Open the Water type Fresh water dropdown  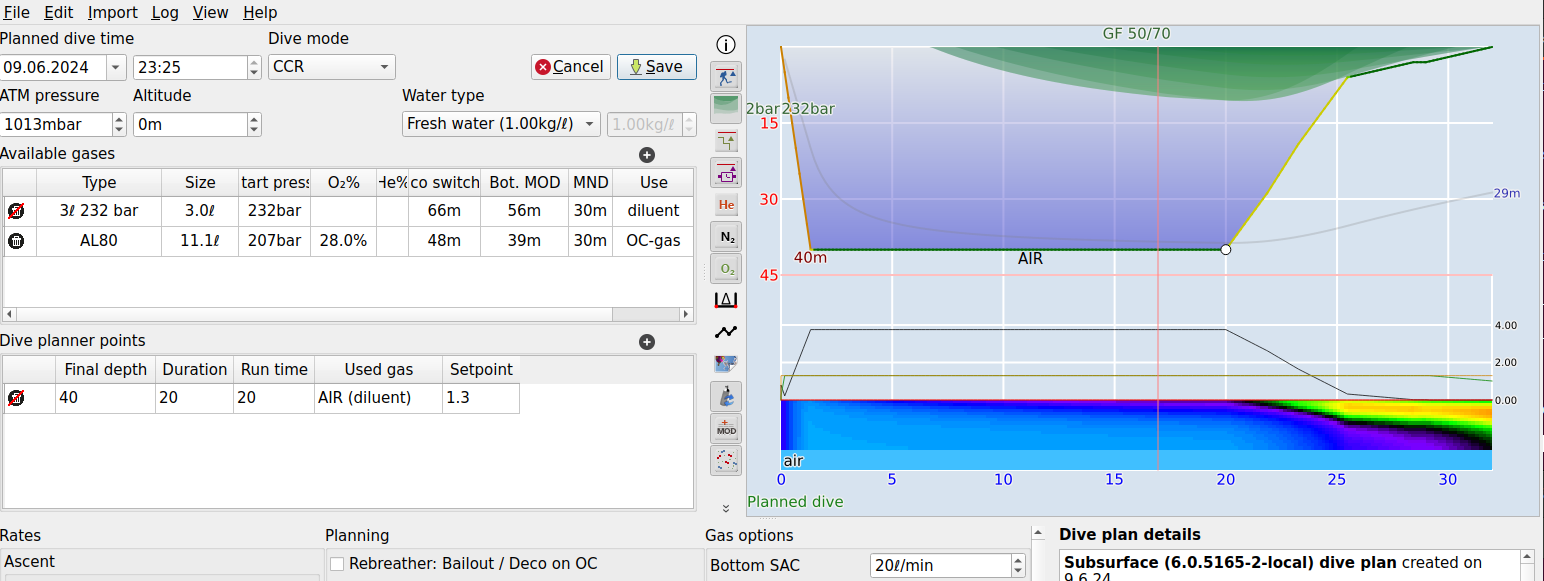point(501,124)
